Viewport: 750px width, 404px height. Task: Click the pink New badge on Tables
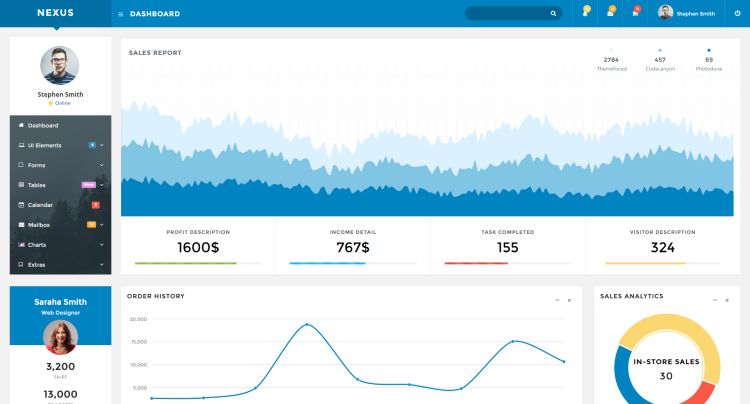point(89,185)
